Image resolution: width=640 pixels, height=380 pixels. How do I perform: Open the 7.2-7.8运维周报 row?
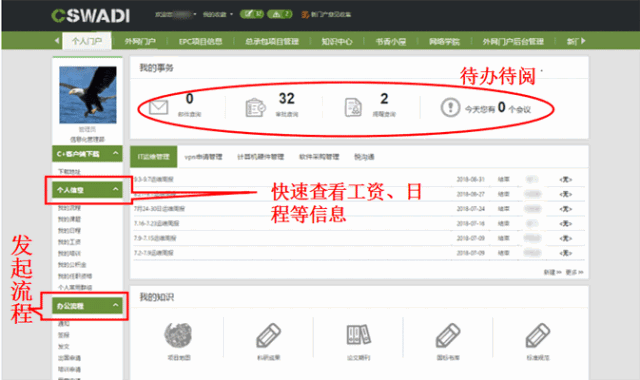coord(359,253)
